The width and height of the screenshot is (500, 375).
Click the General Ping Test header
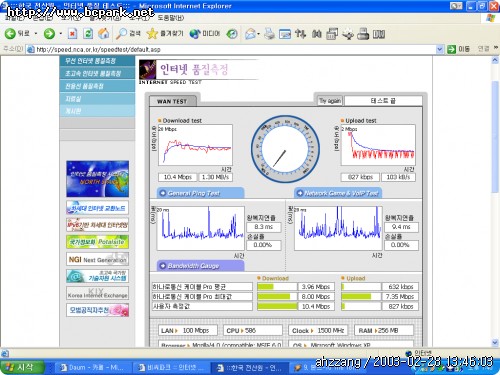[x=200, y=193]
